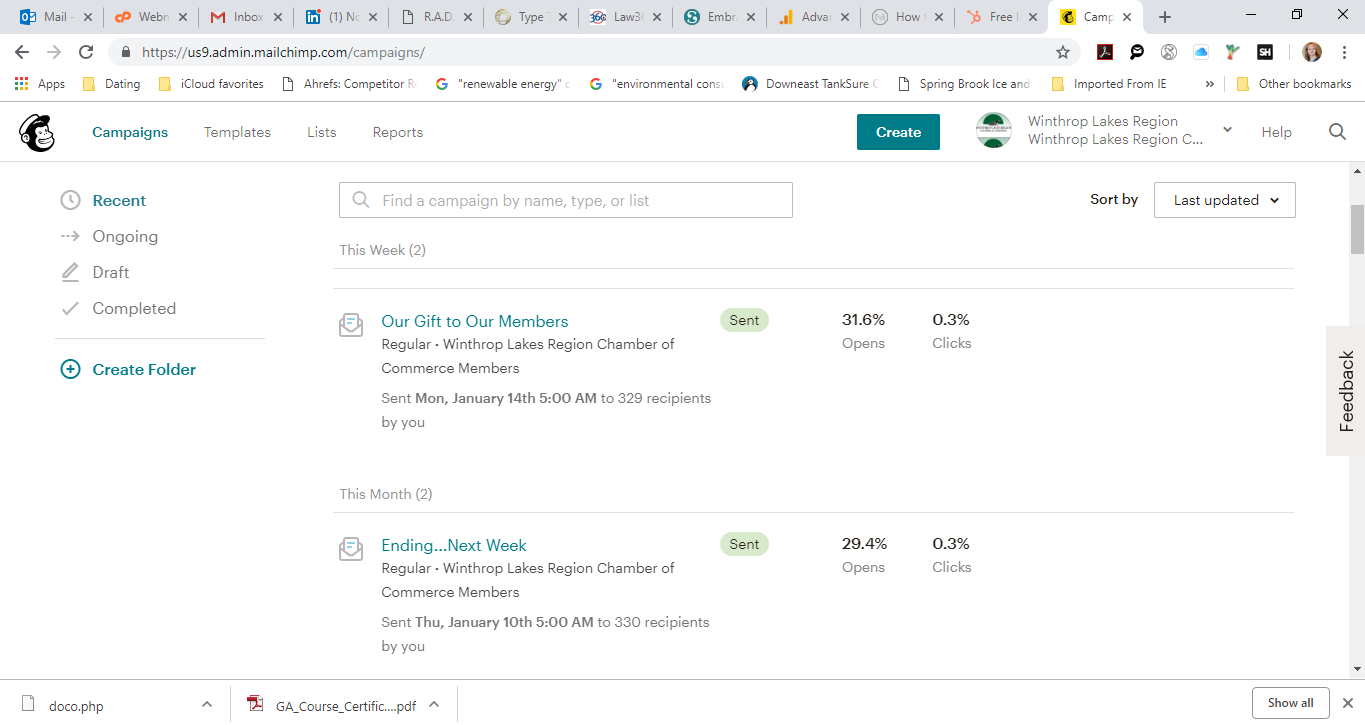The width and height of the screenshot is (1365, 725).
Task: Click the SH extension icon
Action: point(1265,52)
